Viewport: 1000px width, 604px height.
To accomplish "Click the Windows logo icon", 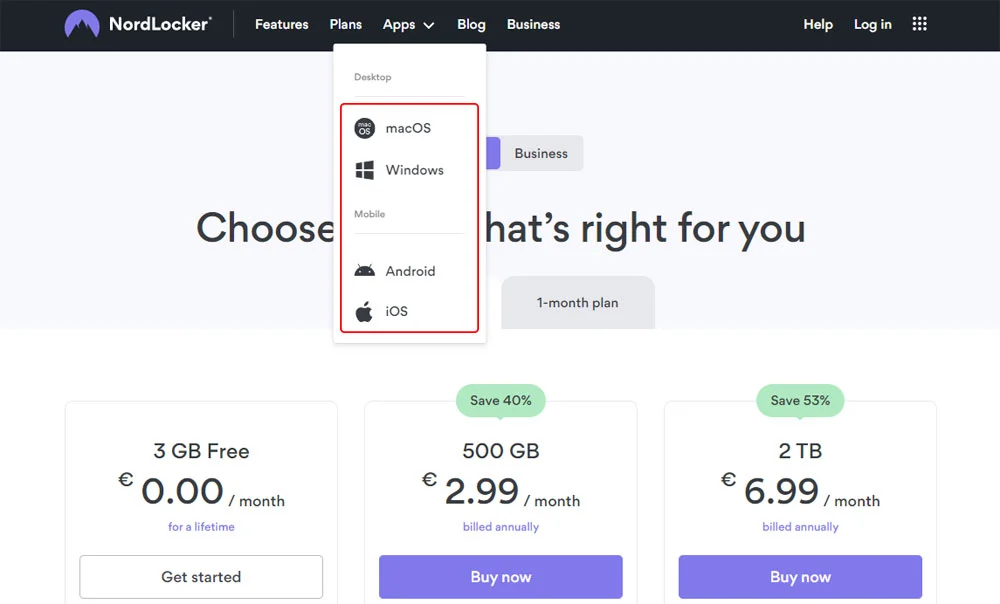I will point(365,170).
